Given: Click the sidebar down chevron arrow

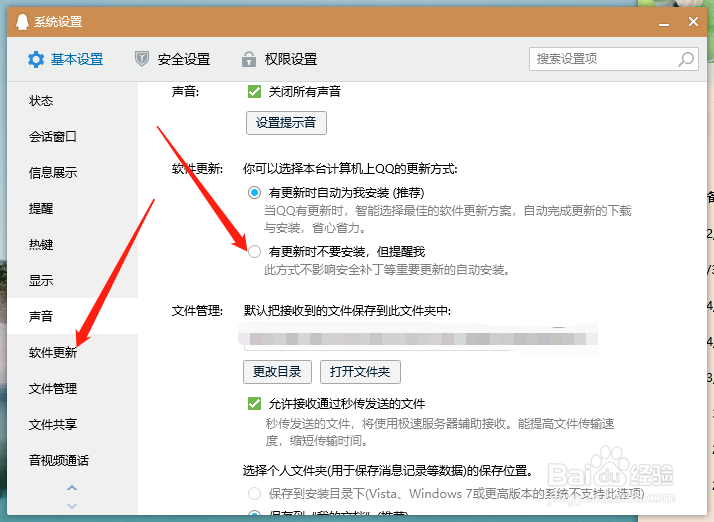Looking at the screenshot, I should (x=72, y=506).
